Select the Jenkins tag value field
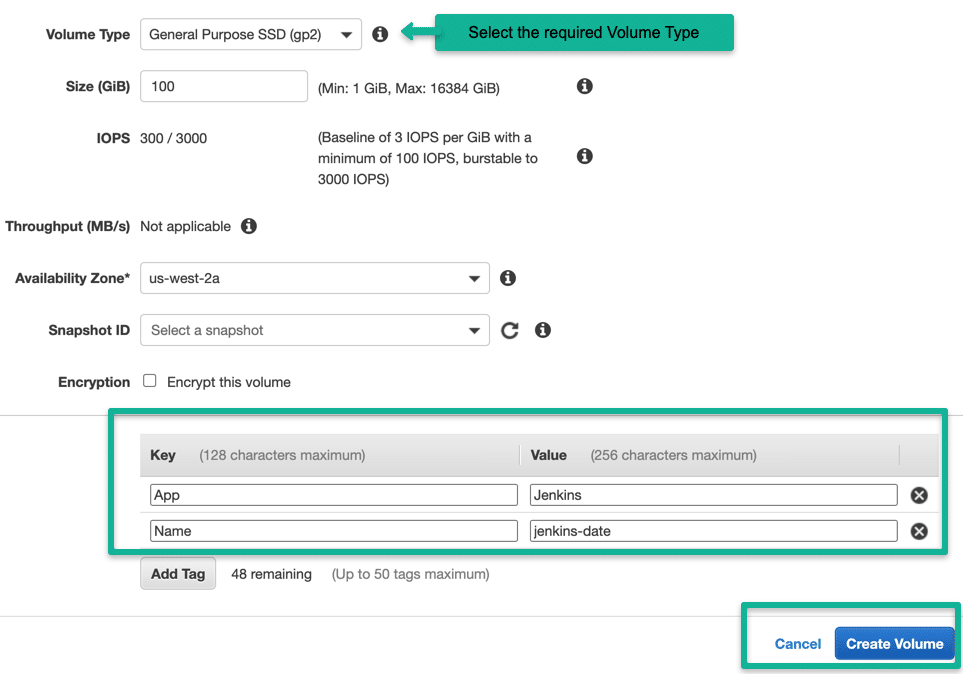This screenshot has height=674, width=963. 712,494
